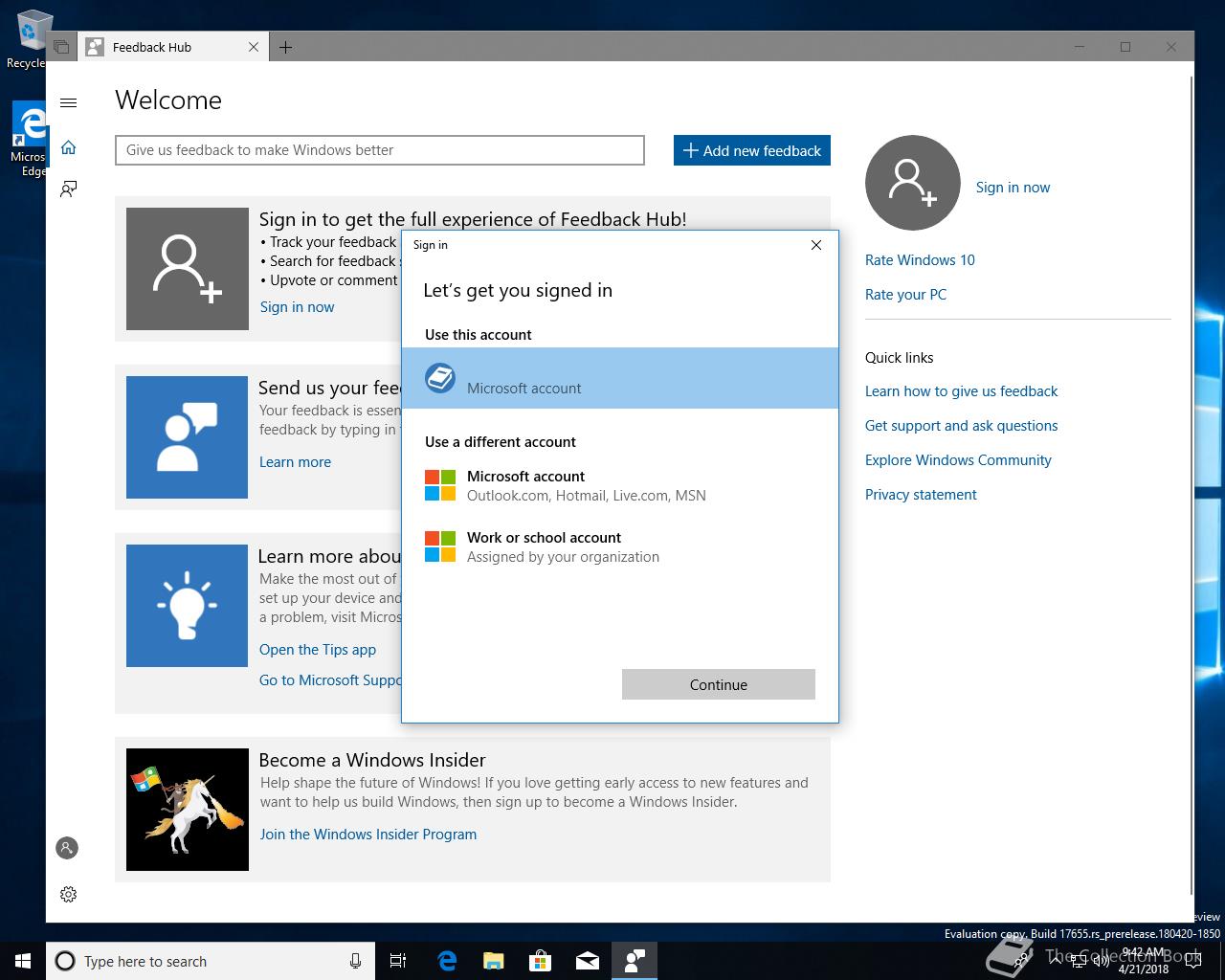Image resolution: width=1225 pixels, height=980 pixels.
Task: Choose Microsoft account Outlook.com option
Action: coord(620,485)
